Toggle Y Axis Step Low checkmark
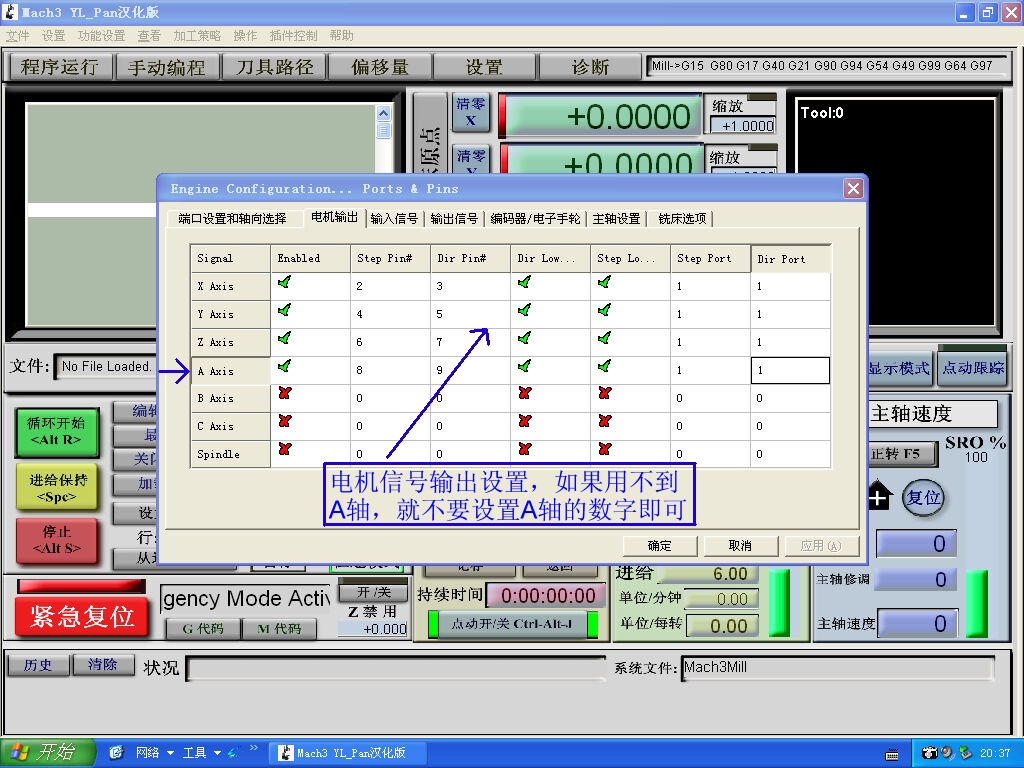The height and width of the screenshot is (768, 1024). pos(605,310)
